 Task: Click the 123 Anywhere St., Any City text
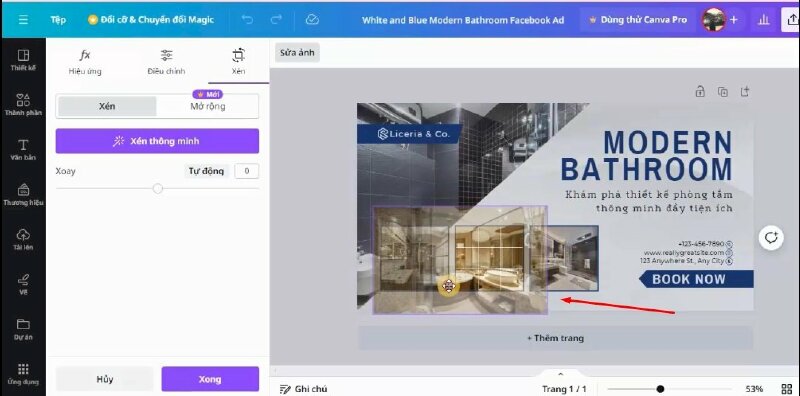(x=682, y=261)
